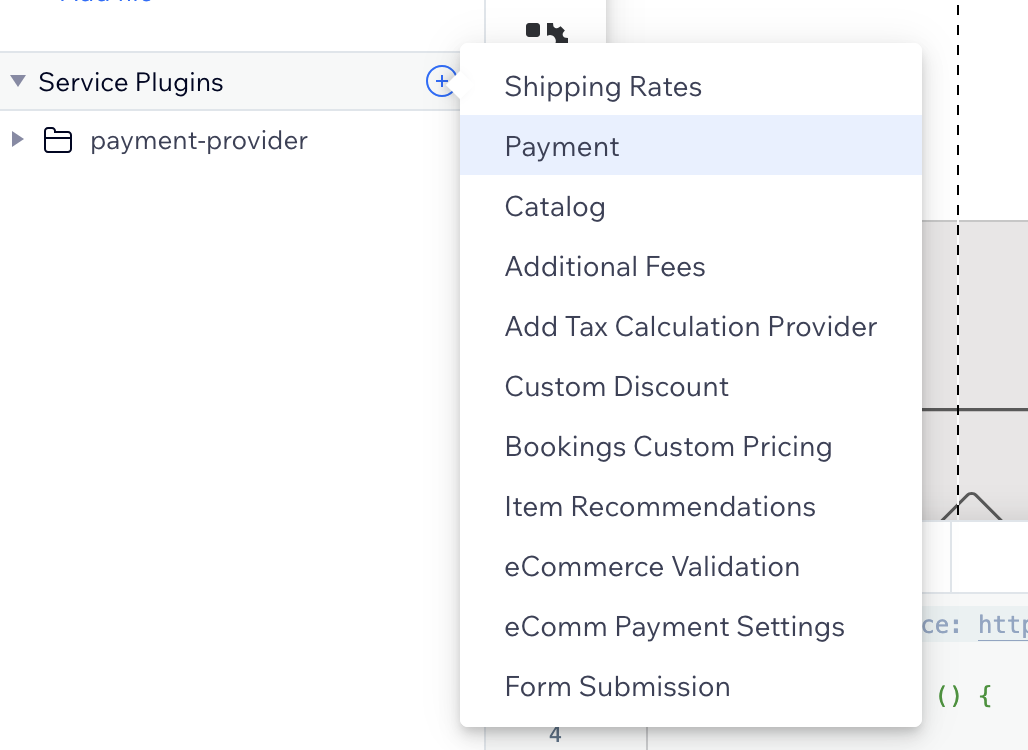Image resolution: width=1028 pixels, height=750 pixels.
Task: Select Bookings Custom Pricing
Action: point(691,446)
